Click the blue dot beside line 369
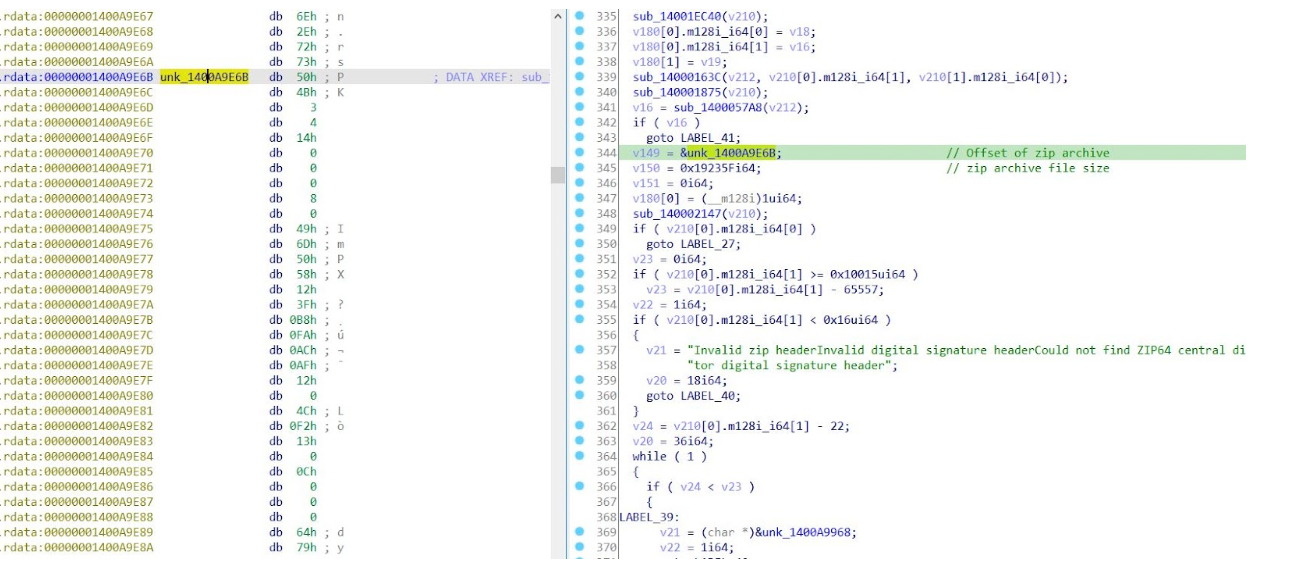Screen dimensions: 1290x562 point(580,532)
